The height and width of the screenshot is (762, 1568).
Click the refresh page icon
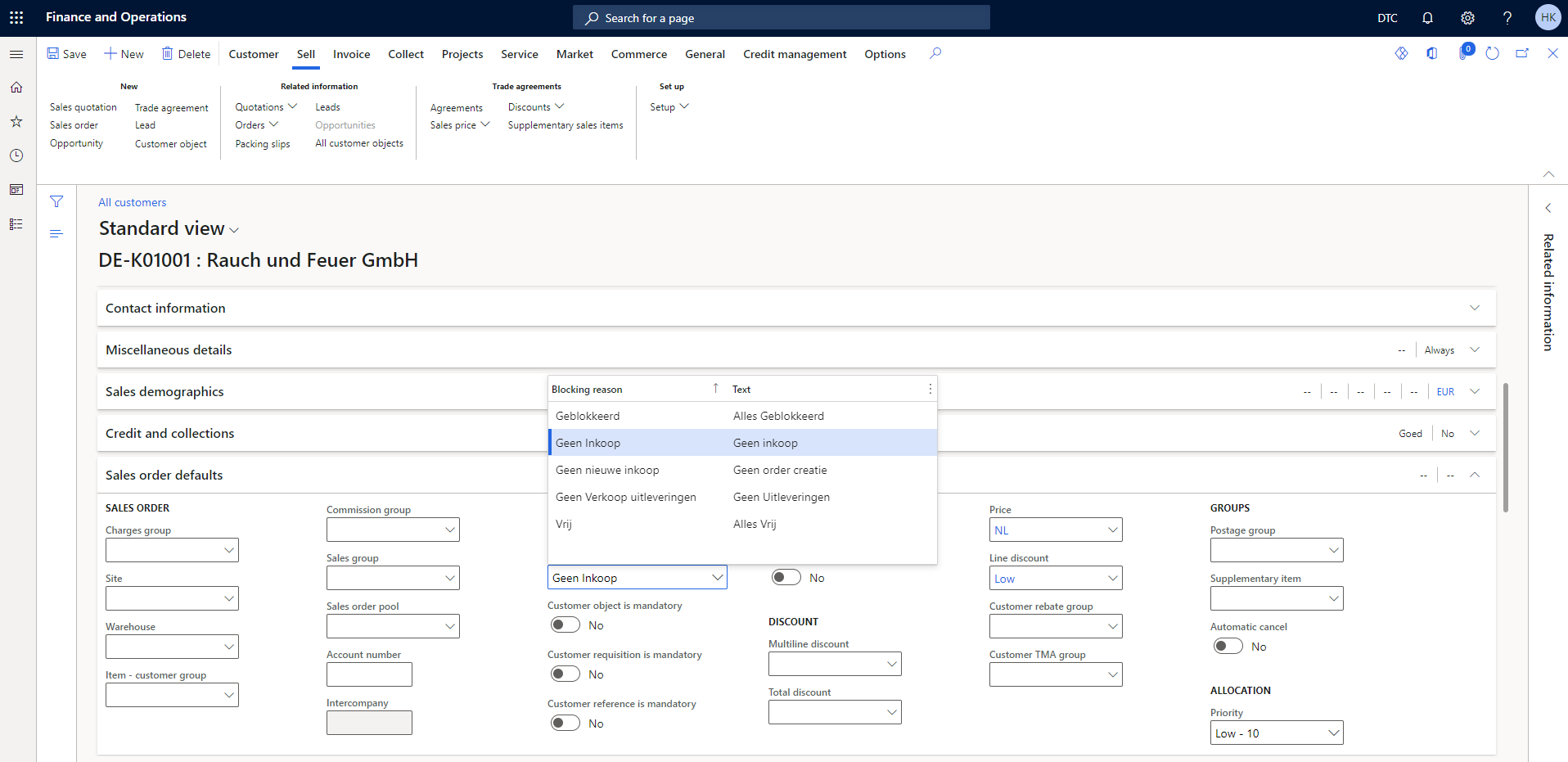[1492, 53]
